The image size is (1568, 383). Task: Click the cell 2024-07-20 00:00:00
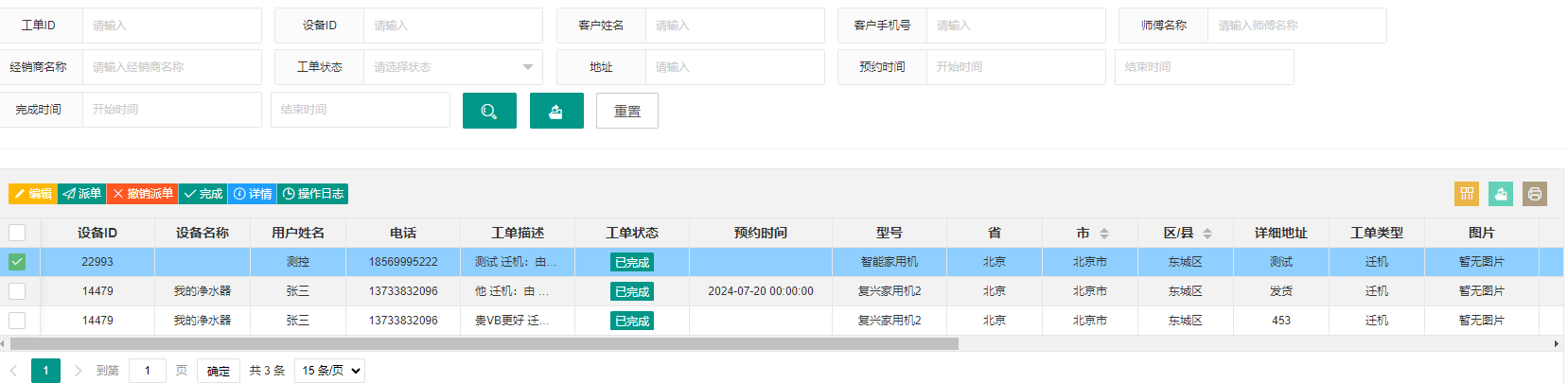761,291
